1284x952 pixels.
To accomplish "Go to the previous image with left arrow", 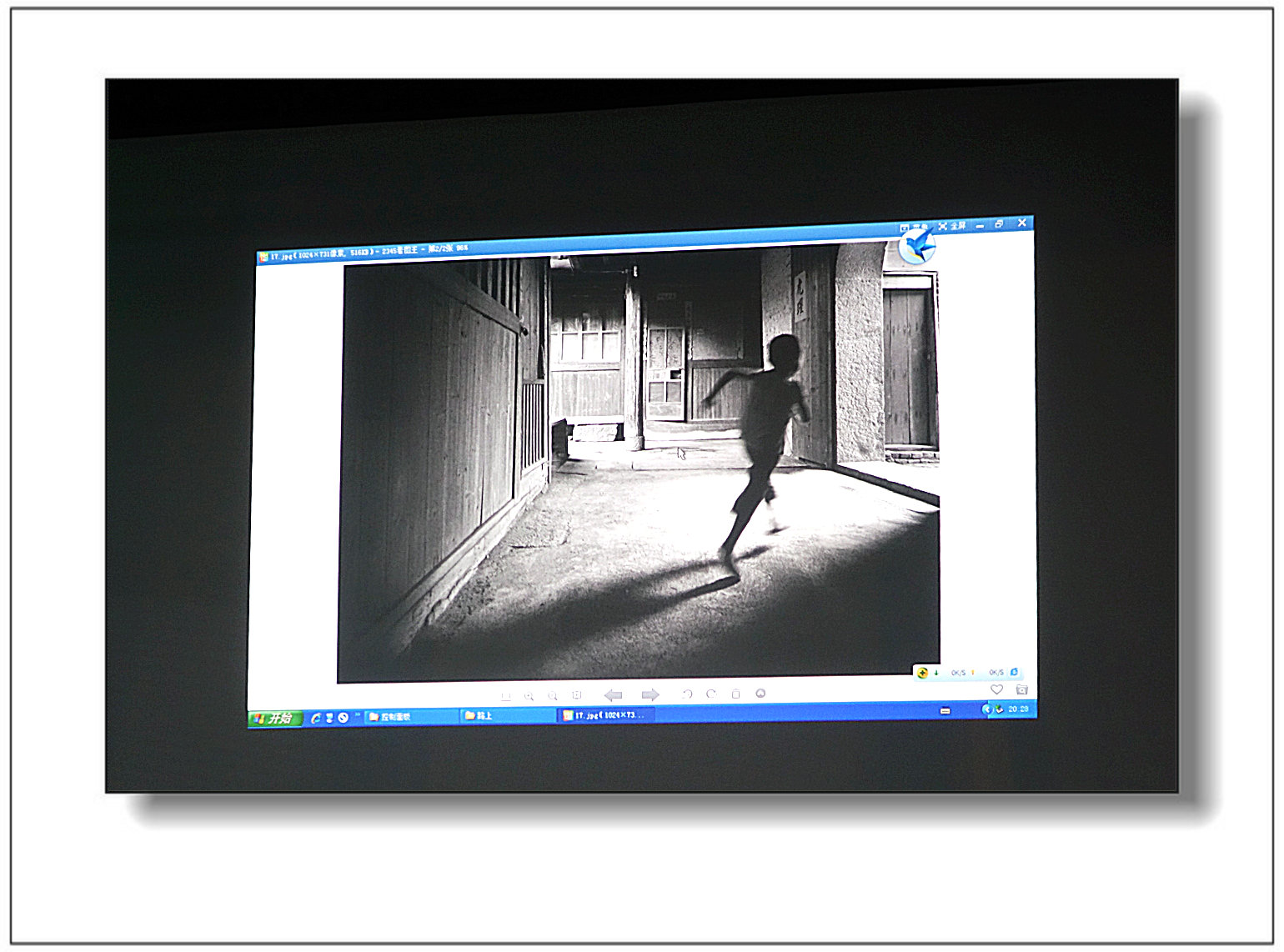I will point(614,695).
